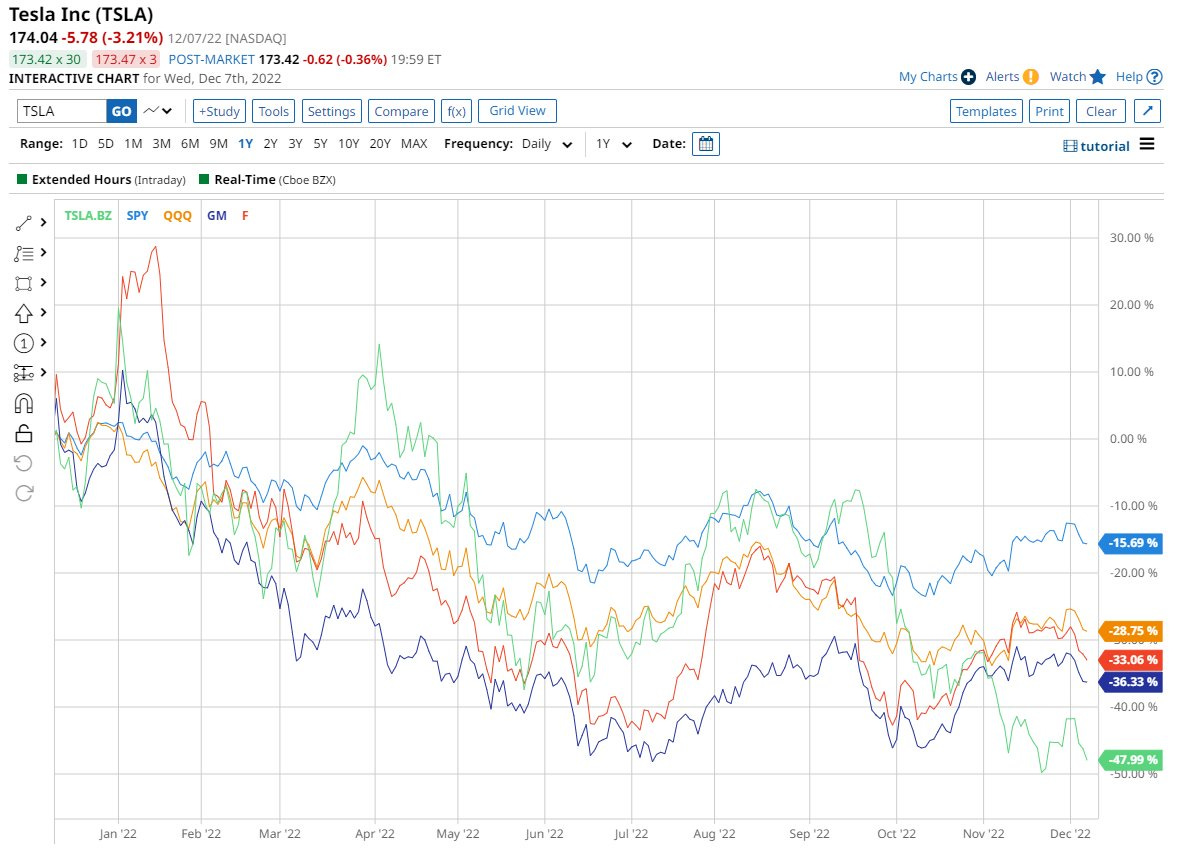Viewport: 1193px width, 851px height.
Task: Expand the trend line tool options
Action: tap(43, 222)
